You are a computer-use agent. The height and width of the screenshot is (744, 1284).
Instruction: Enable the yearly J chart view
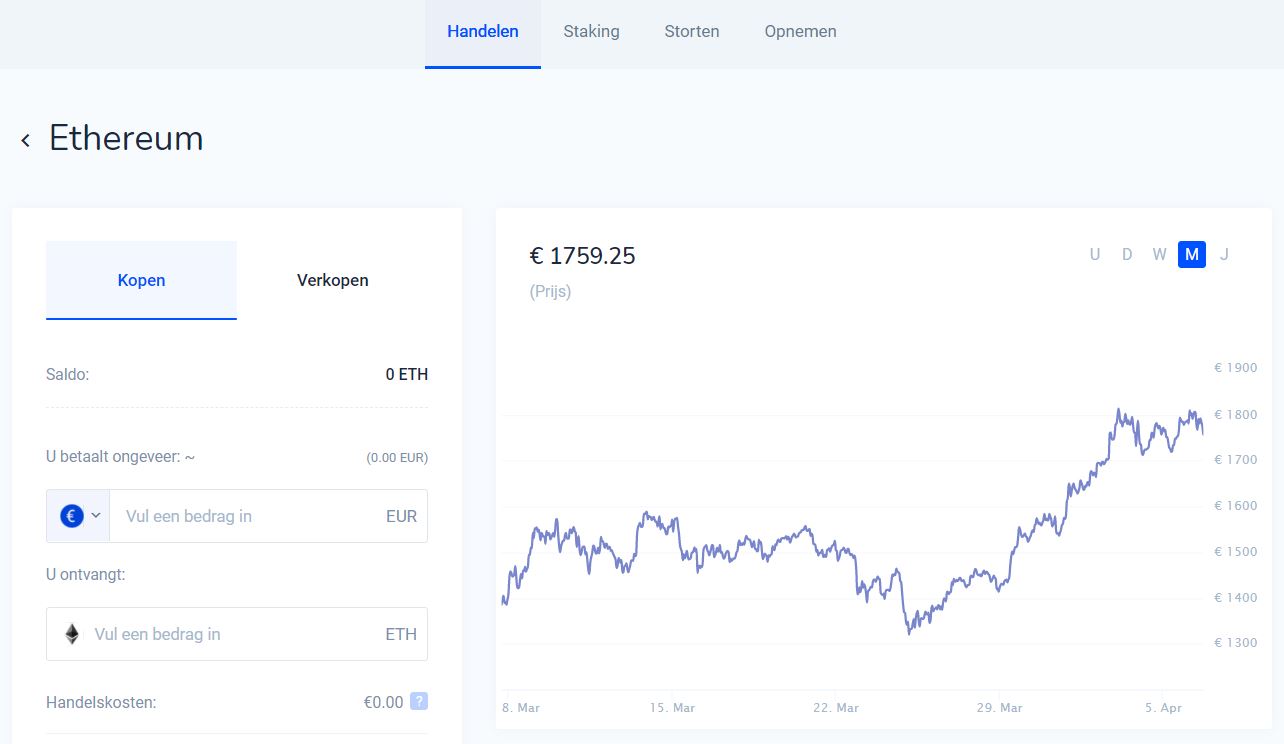[x=1224, y=255]
